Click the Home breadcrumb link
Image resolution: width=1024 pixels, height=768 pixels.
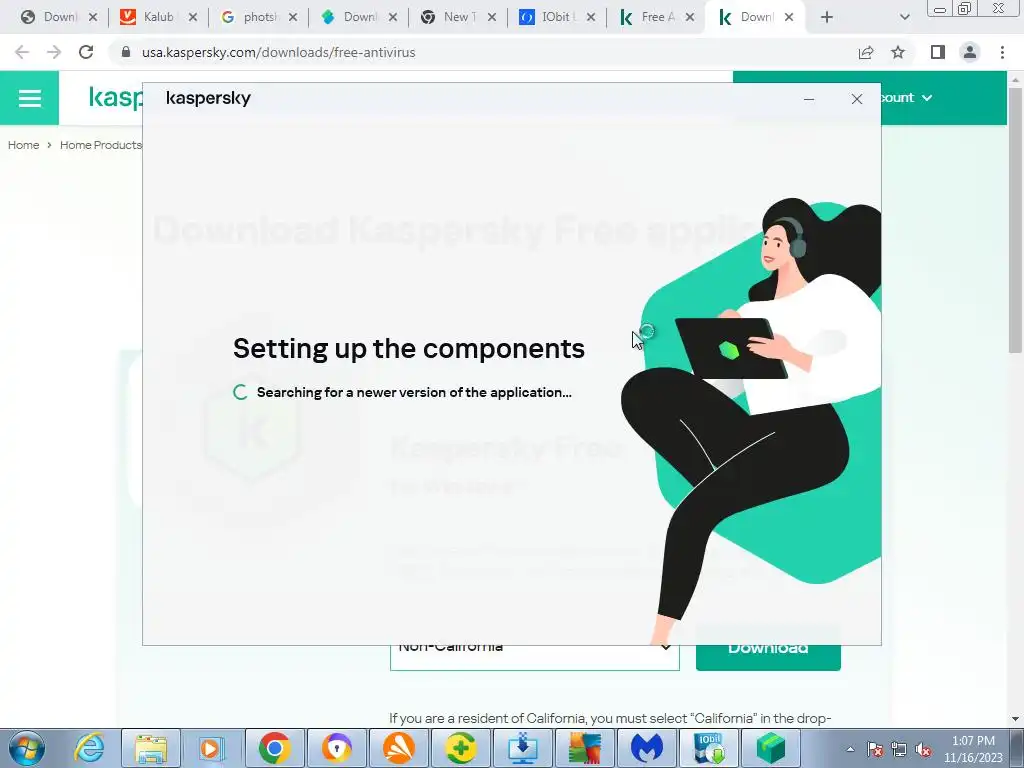(x=24, y=145)
